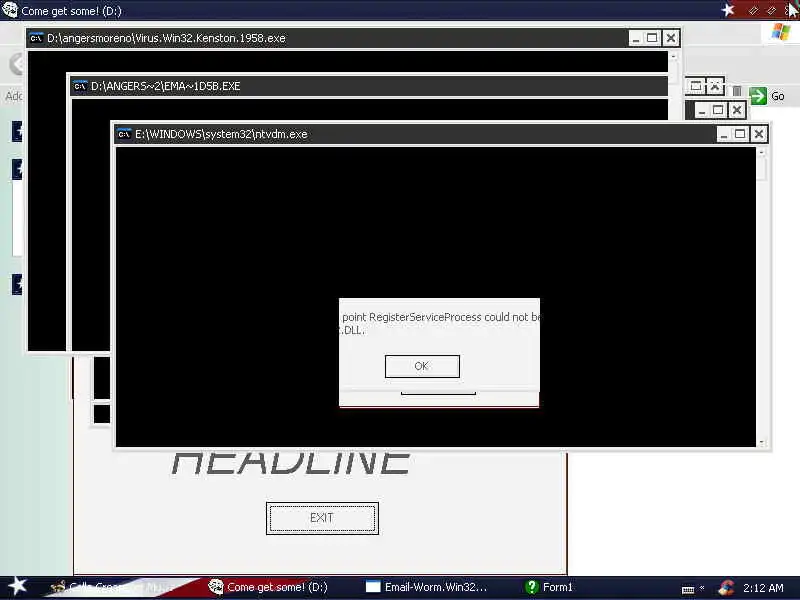
Task: Maximize the Virus.Win32.Kenston.1958.exe window
Action: point(652,38)
